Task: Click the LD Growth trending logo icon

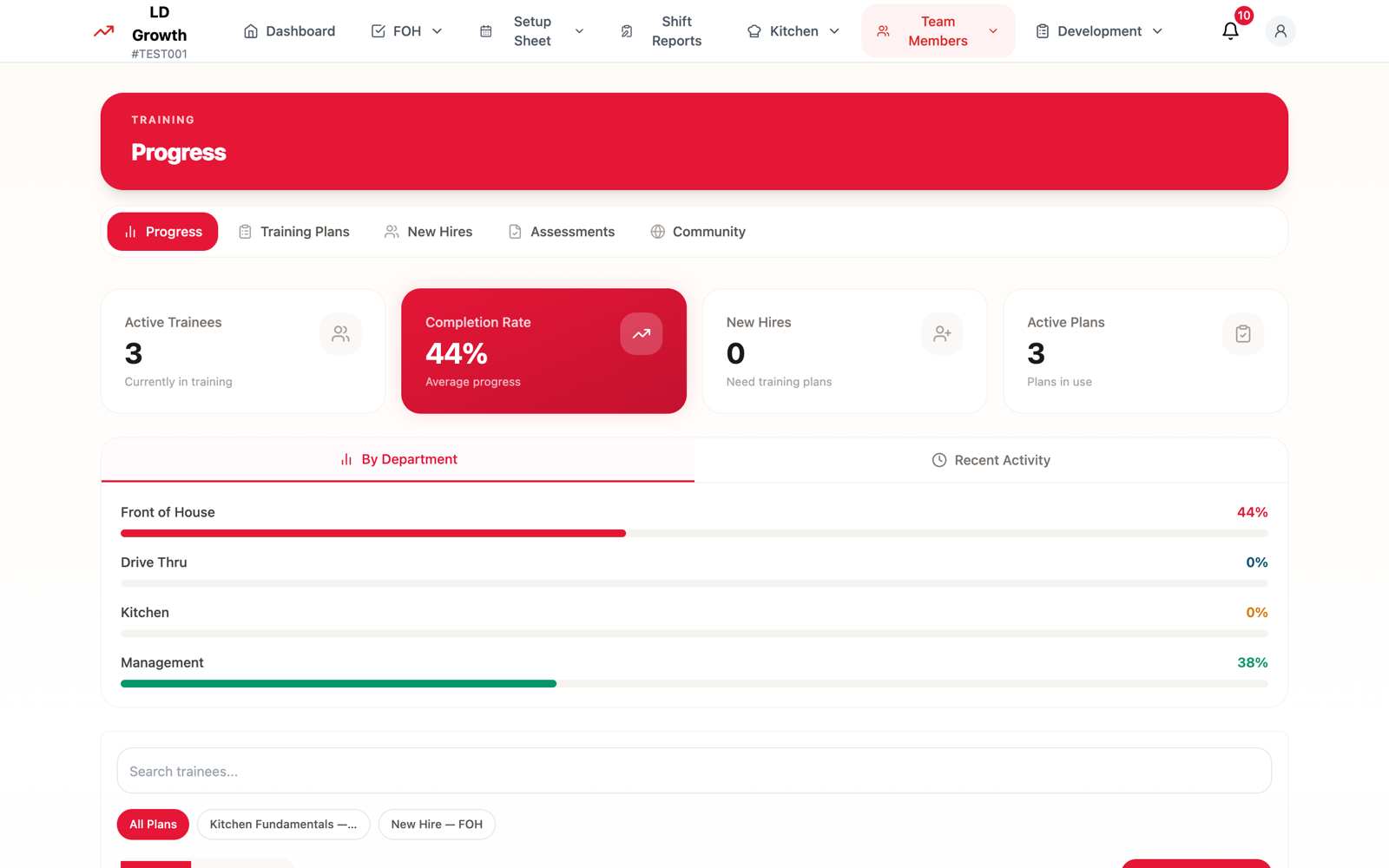Action: tap(103, 31)
